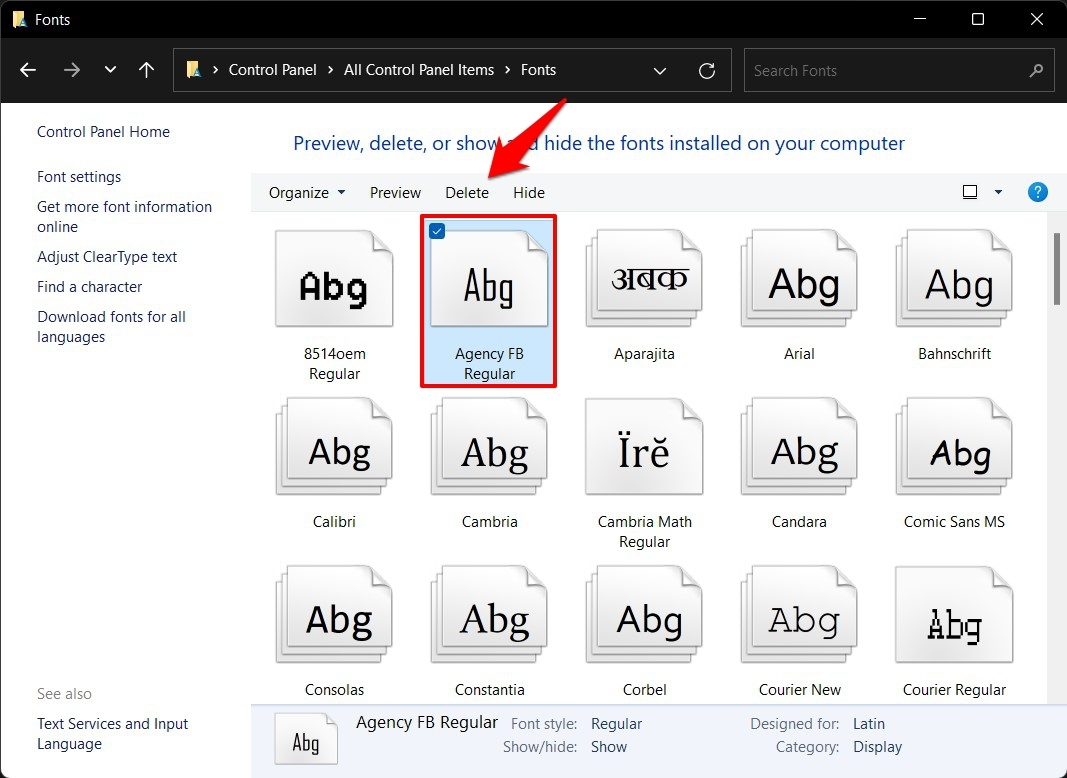Click the Agency FB details pane thumbnail
The image size is (1067, 778).
pyautogui.click(x=306, y=739)
